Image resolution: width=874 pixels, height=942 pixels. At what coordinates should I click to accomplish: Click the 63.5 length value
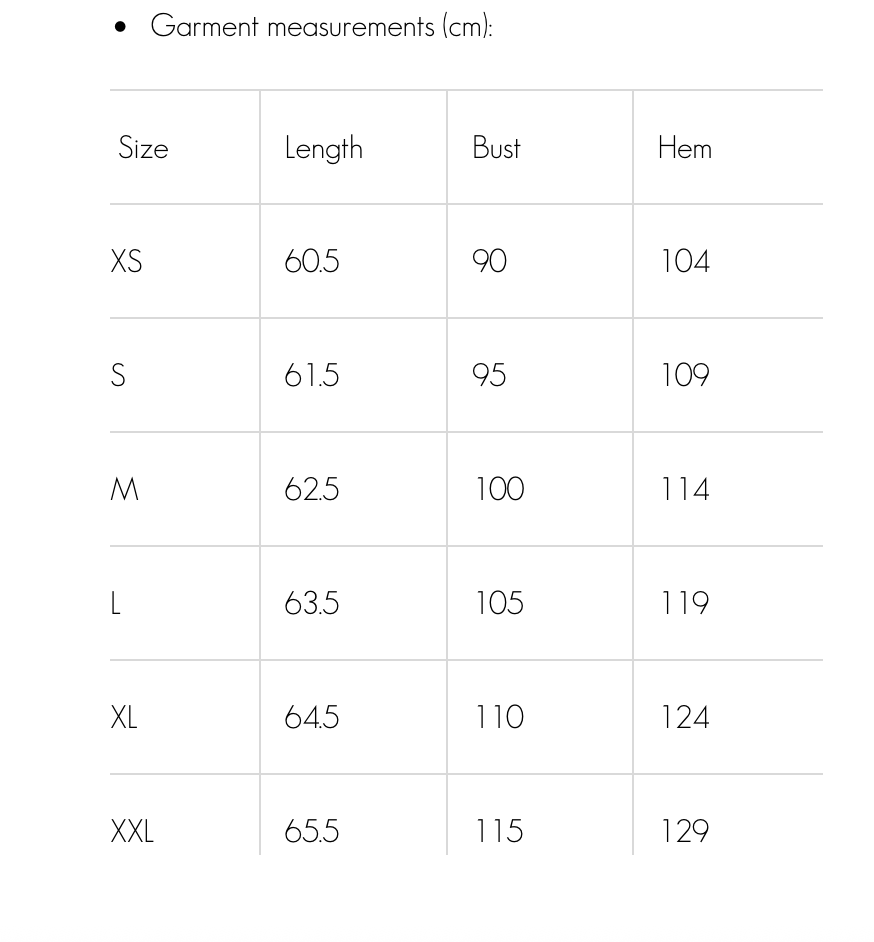pyautogui.click(x=312, y=604)
